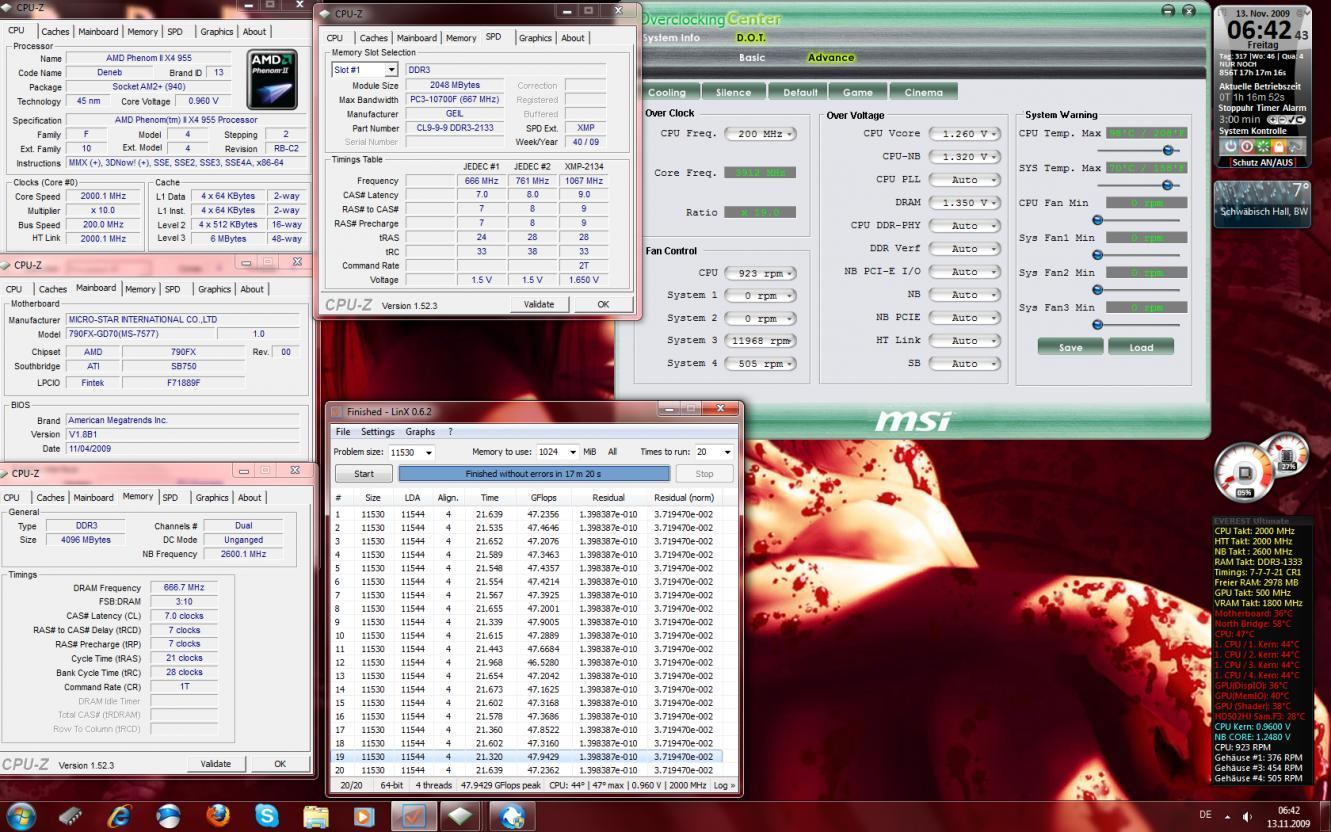The height and width of the screenshot is (832, 1331).
Task: Click the memory chip icon in taskbar
Action: coord(70,816)
